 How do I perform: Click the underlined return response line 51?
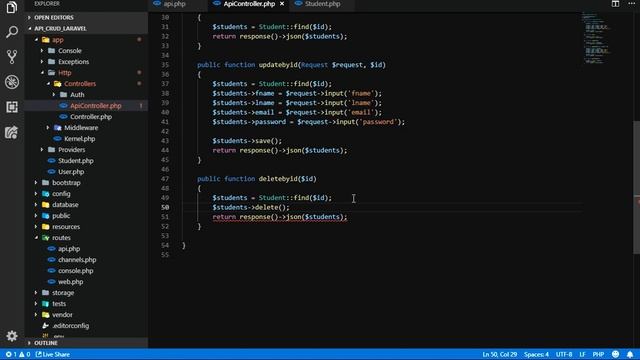coord(280,217)
